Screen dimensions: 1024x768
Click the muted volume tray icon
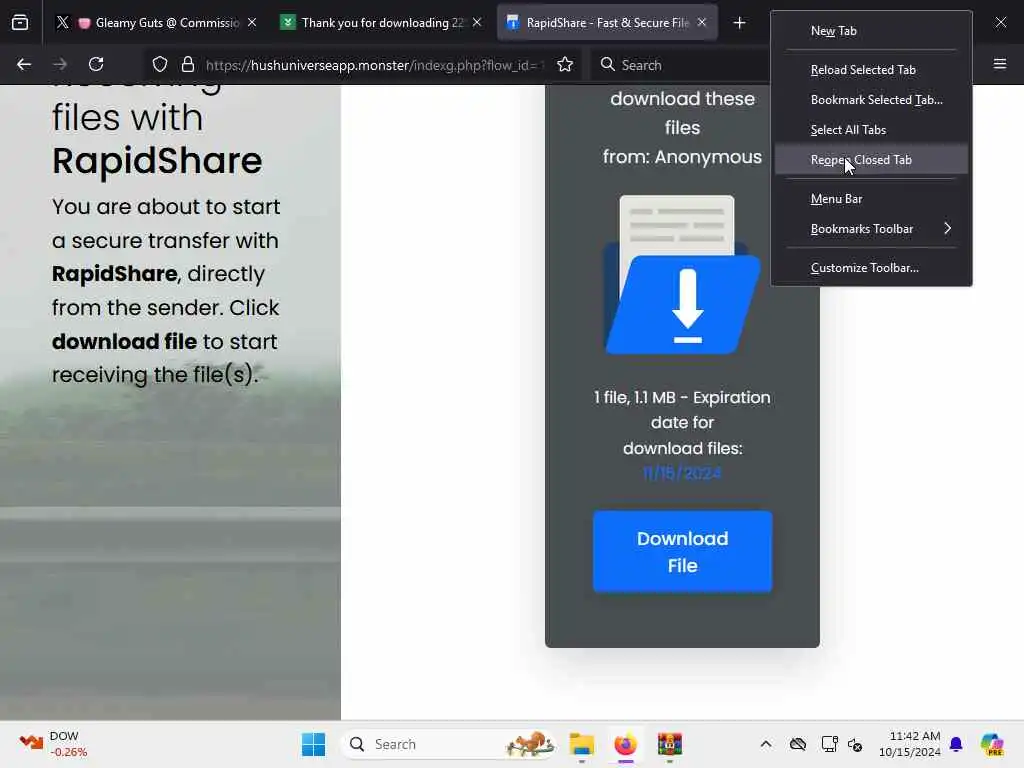(855, 744)
